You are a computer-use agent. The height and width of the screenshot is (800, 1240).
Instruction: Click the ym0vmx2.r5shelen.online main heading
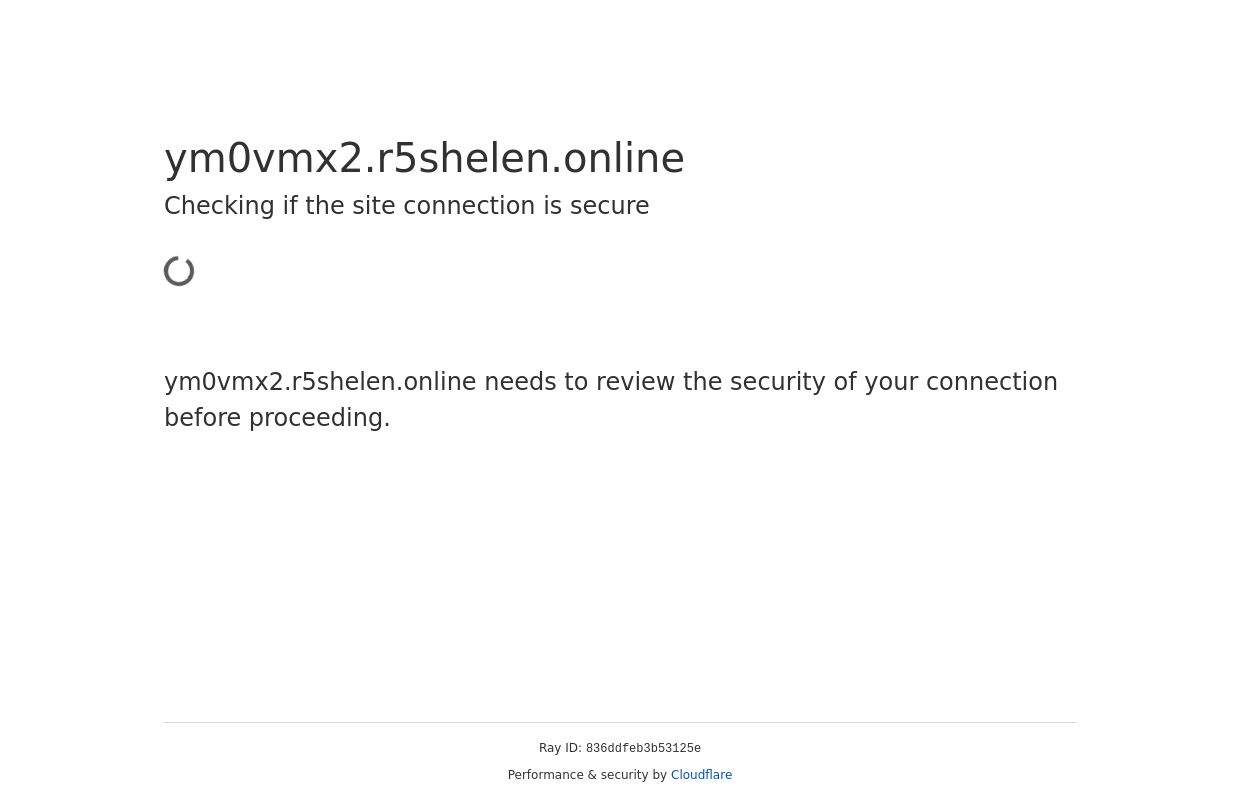[424, 158]
